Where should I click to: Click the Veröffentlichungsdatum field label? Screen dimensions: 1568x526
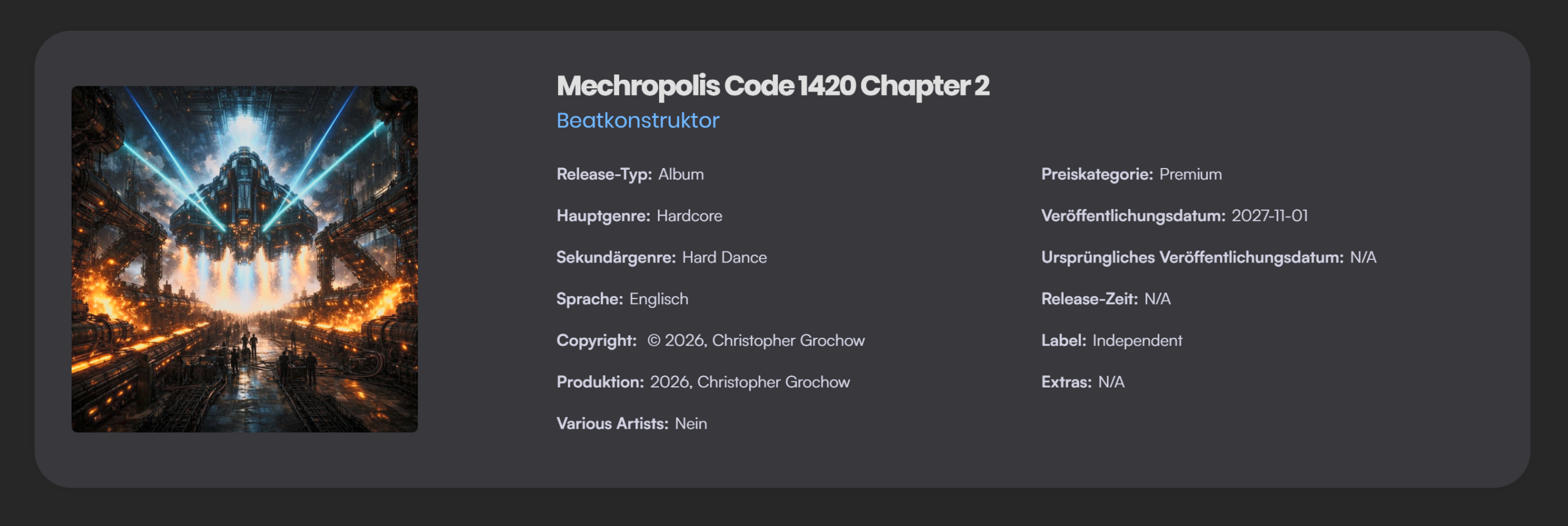[1133, 216]
